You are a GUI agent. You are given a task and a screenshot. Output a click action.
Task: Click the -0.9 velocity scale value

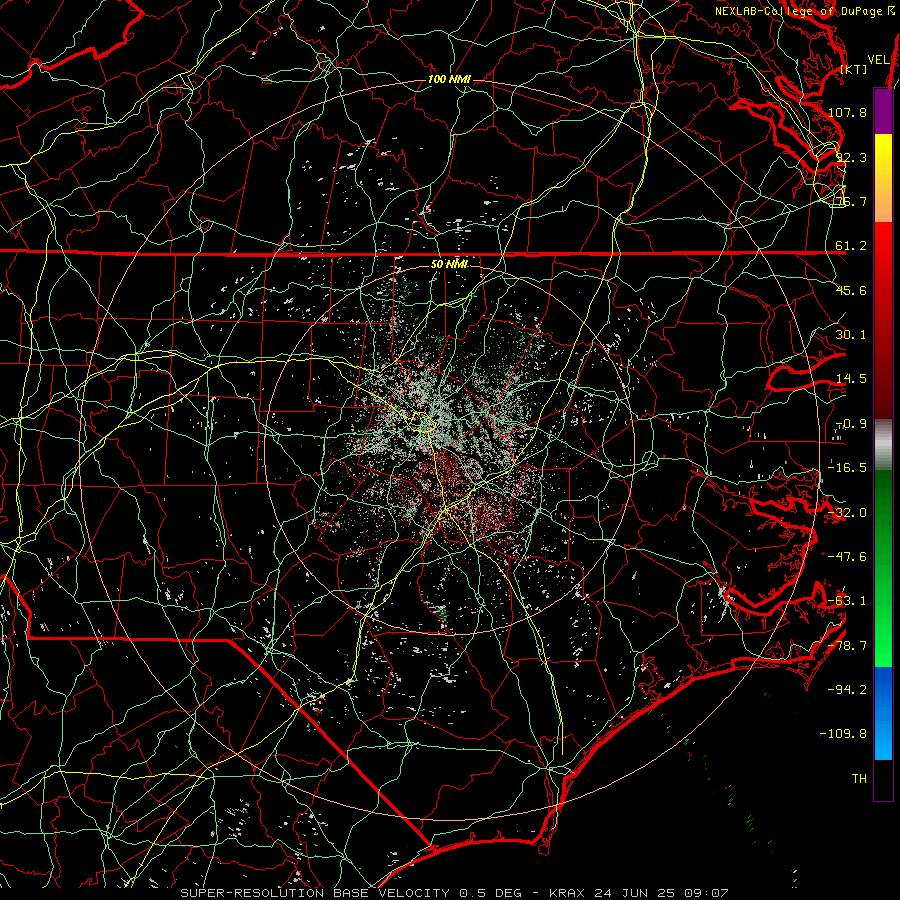pos(851,424)
